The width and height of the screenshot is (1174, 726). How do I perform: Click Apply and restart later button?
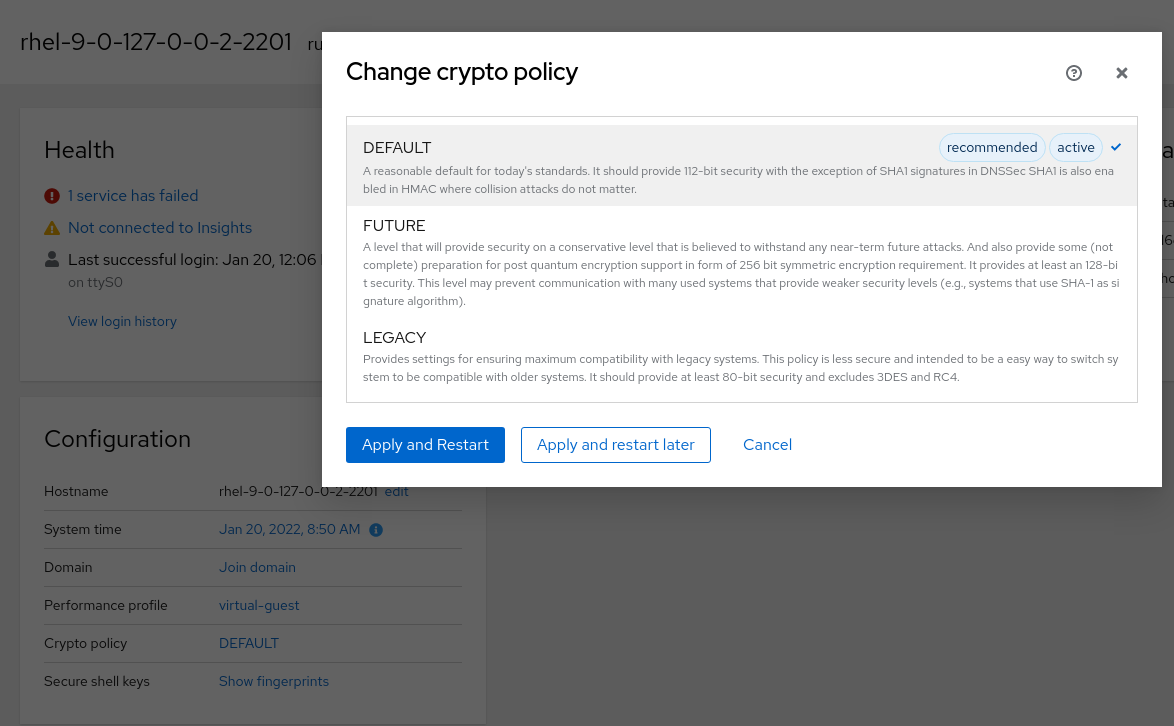pyautogui.click(x=615, y=445)
